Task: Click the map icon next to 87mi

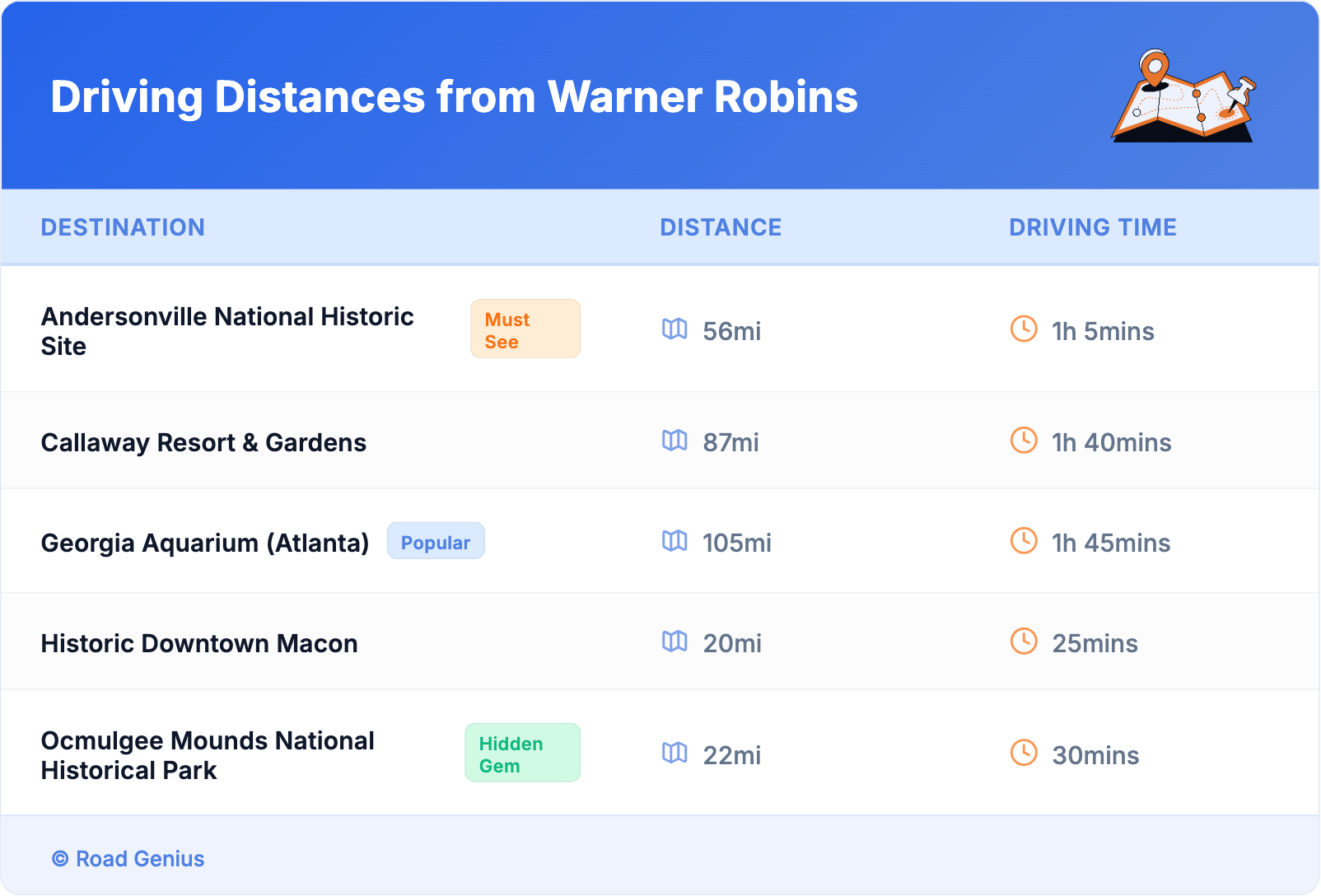Action: (x=675, y=441)
